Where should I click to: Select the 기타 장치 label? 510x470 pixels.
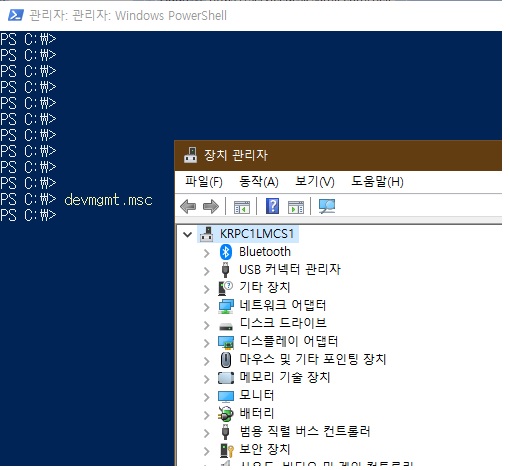click(265, 287)
